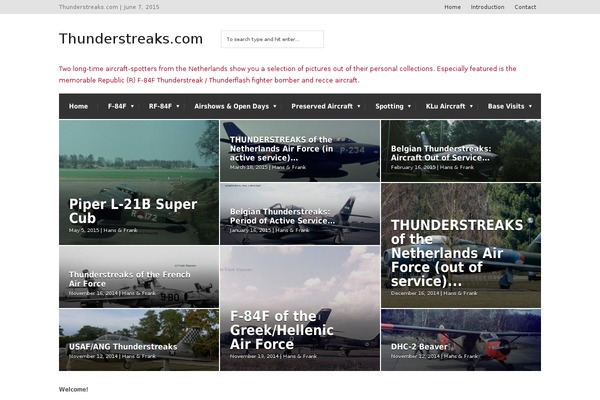Click the November 16, 2014 post date
This screenshot has height=400, width=600.
(x=93, y=293)
